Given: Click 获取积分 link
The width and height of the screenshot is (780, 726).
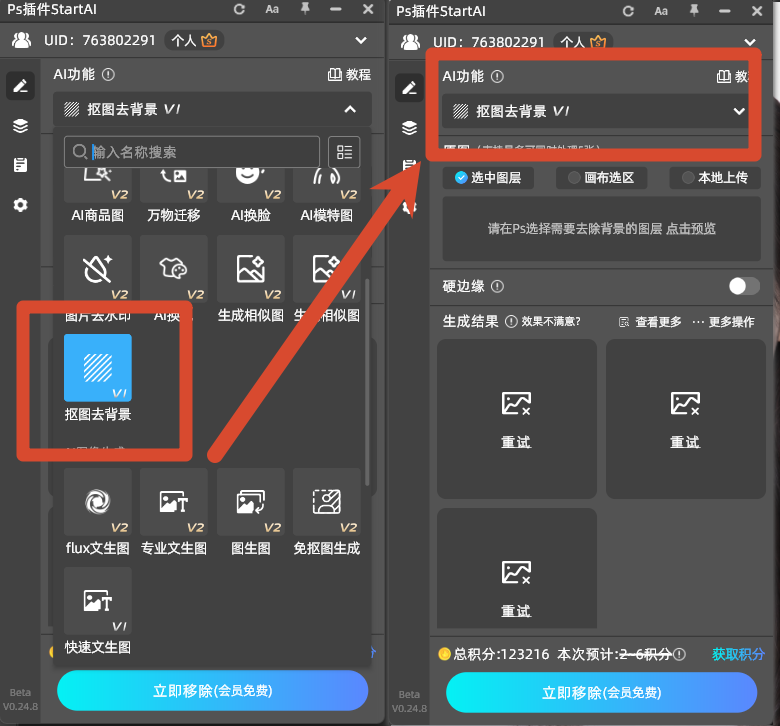Looking at the screenshot, I should point(738,654).
